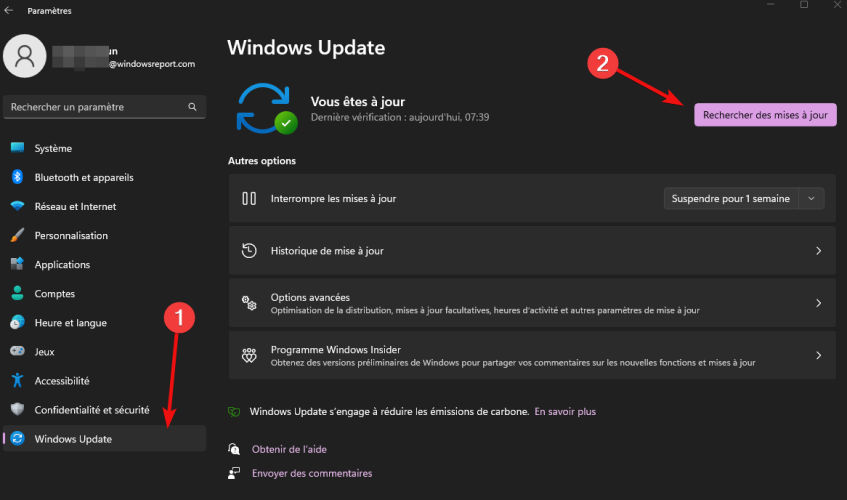Click the Applications icon in sidebar
The image size is (847, 500).
pos(17,264)
